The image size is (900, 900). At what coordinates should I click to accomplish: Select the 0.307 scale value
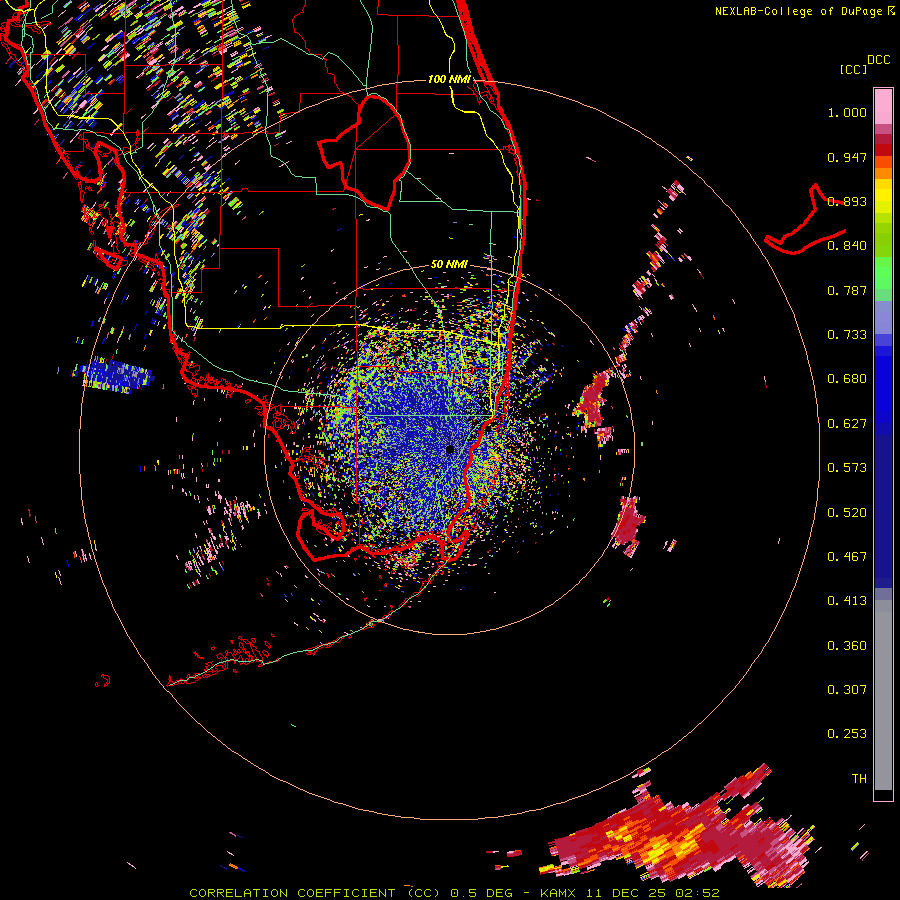[847, 690]
